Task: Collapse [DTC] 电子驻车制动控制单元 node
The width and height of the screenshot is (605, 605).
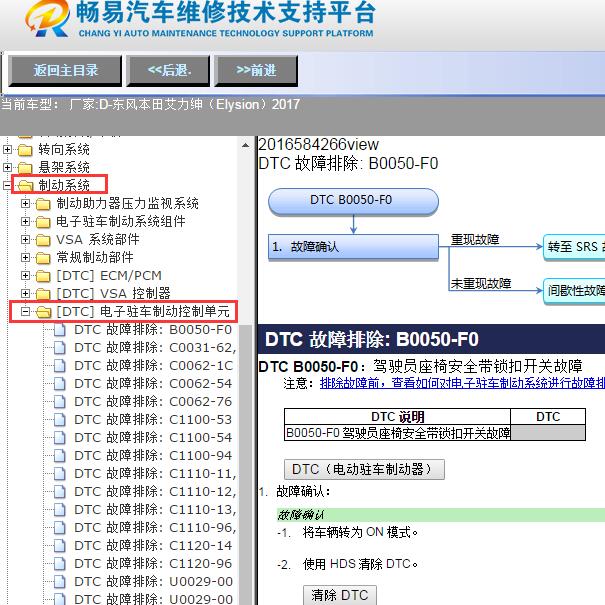Action: [x=25, y=311]
